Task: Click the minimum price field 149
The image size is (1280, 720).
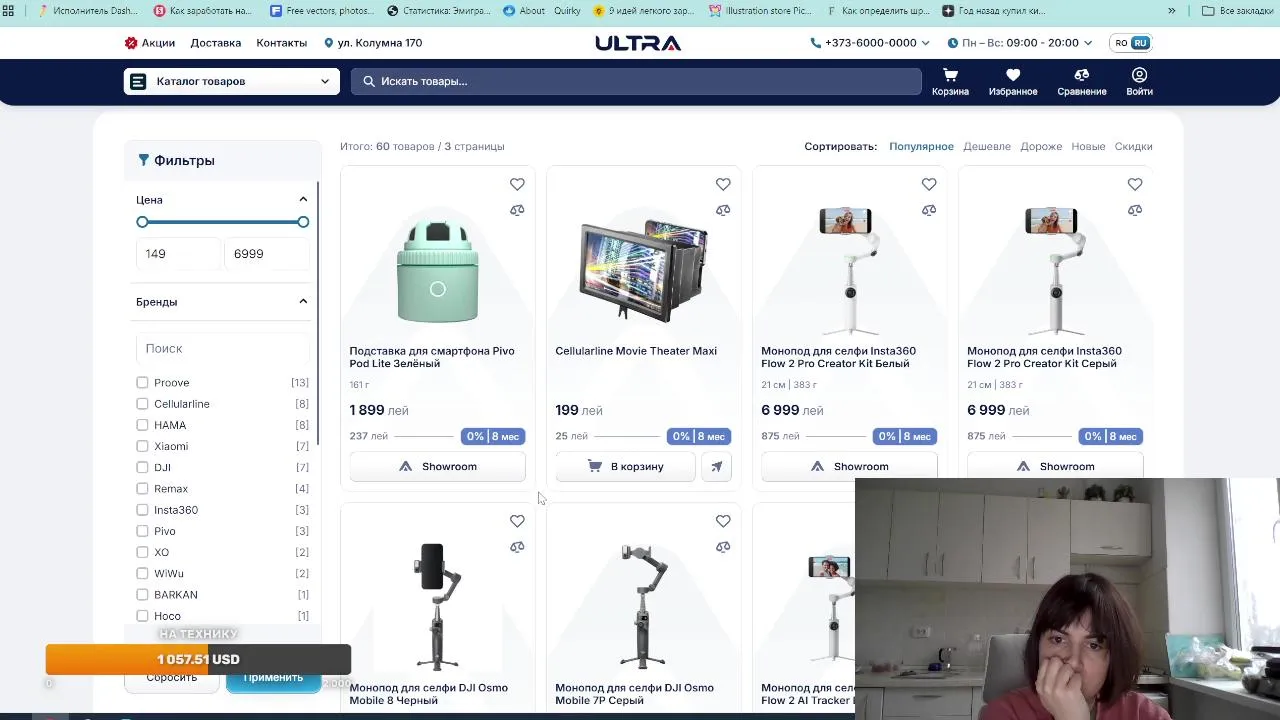Action: coord(178,254)
